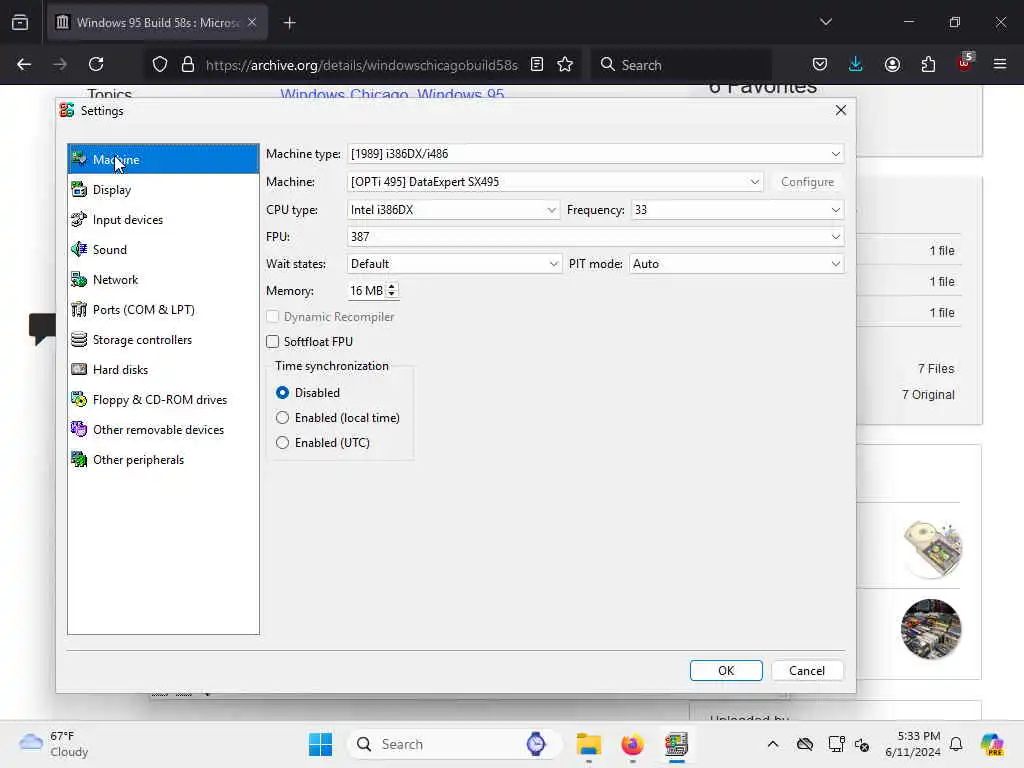This screenshot has width=1024, height=768.
Task: Click the Firefox Search box
Action: point(682,65)
